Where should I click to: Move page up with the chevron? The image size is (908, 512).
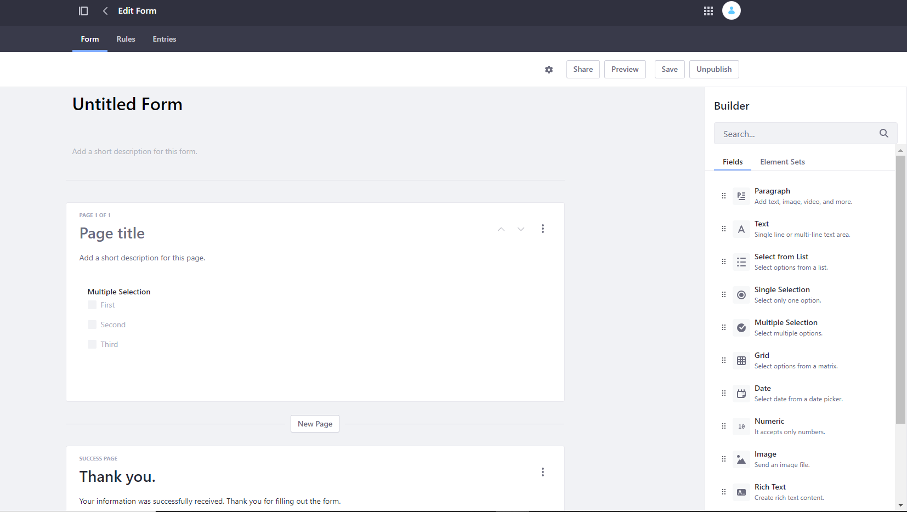coord(501,229)
